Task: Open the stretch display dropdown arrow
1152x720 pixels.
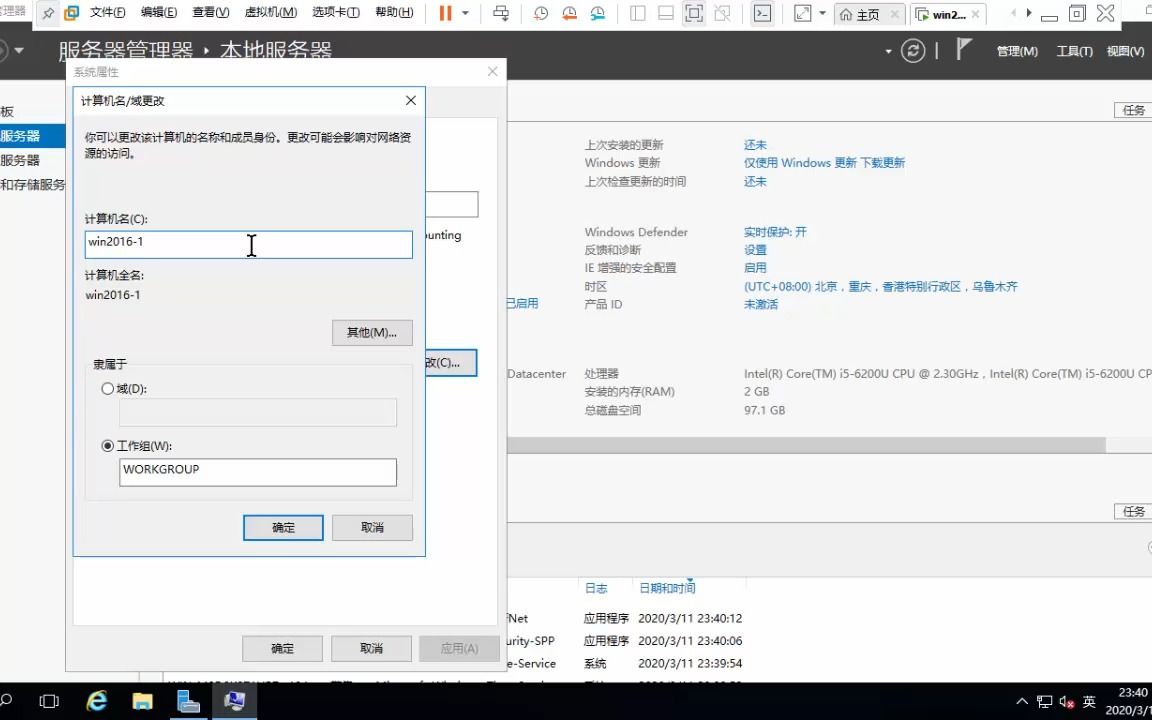Action: click(822, 13)
